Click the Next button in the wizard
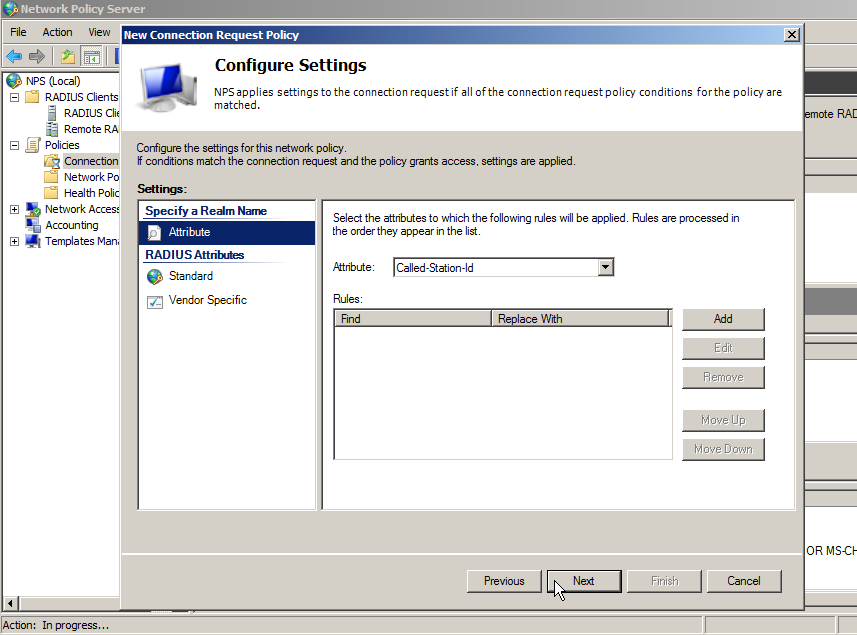Screen dimensions: 857x635 583,581
